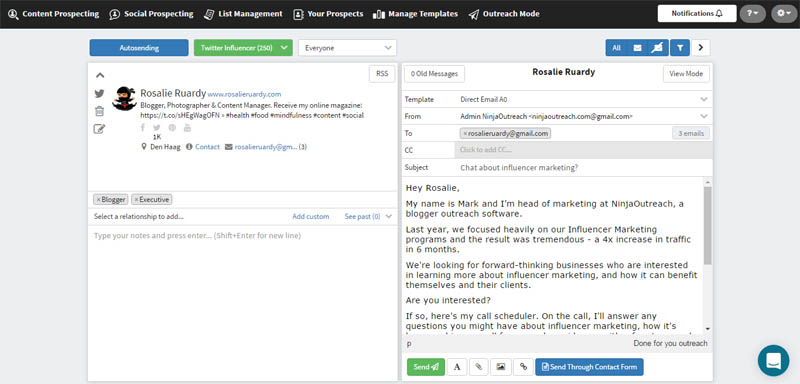Image resolution: width=800 pixels, height=384 pixels.
Task: Click the filter funnel icon button
Action: coord(680,48)
